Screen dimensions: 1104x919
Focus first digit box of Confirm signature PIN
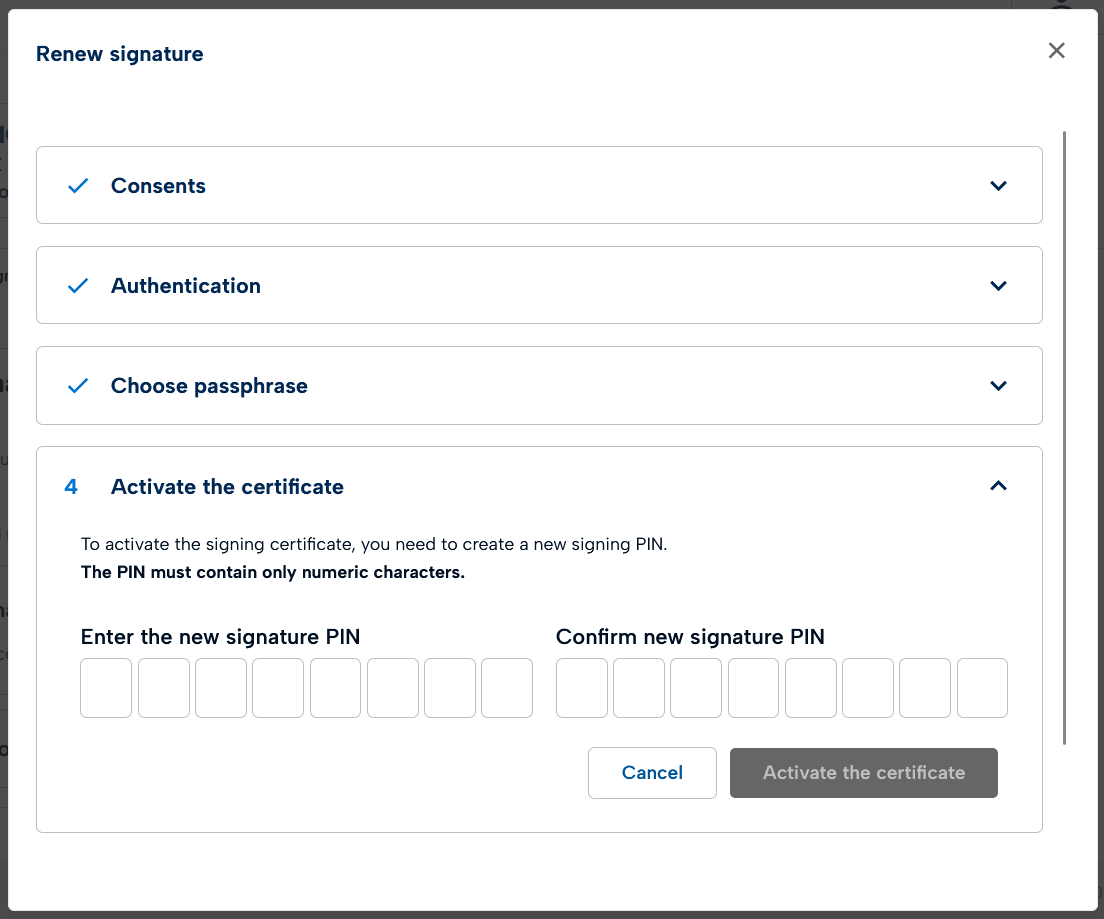[582, 688]
